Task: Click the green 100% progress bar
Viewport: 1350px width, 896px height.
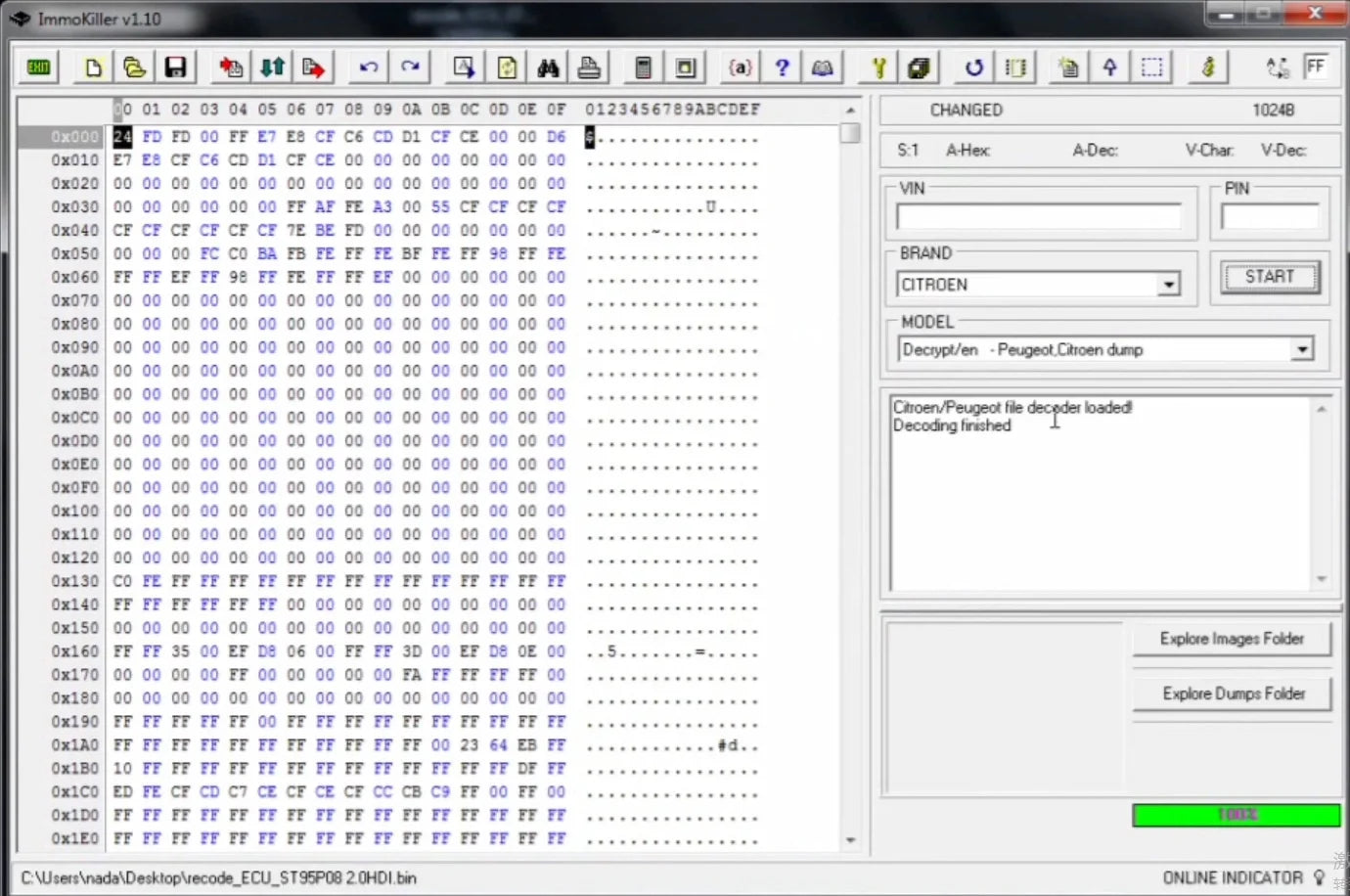Action: point(1236,815)
